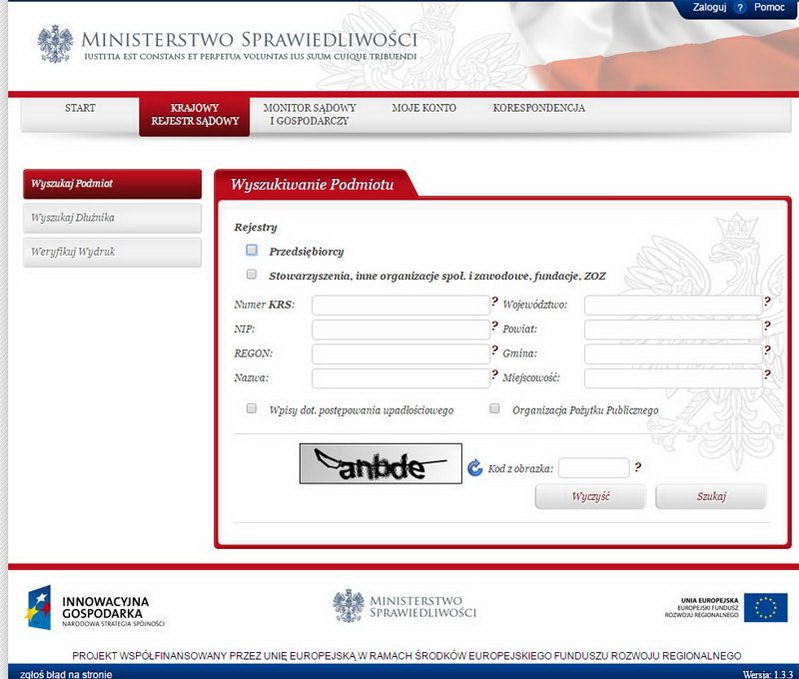Focus the Numer KRS input field
The width and height of the screenshot is (799, 679).
(401, 305)
